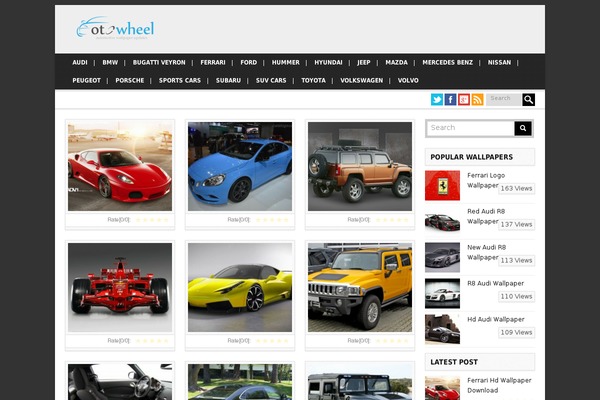The width and height of the screenshot is (600, 400).
Task: Focus the large sidebar Search field
Action: 470,128
